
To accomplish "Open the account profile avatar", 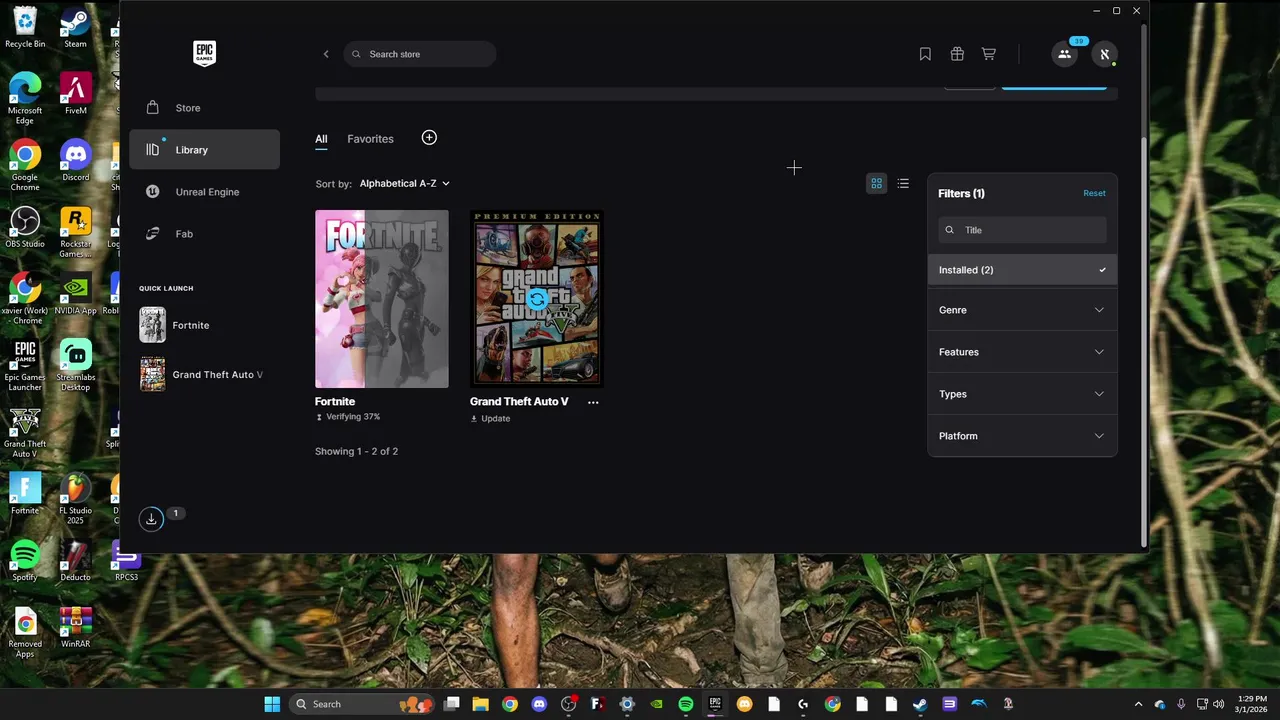I will pos(1104,54).
